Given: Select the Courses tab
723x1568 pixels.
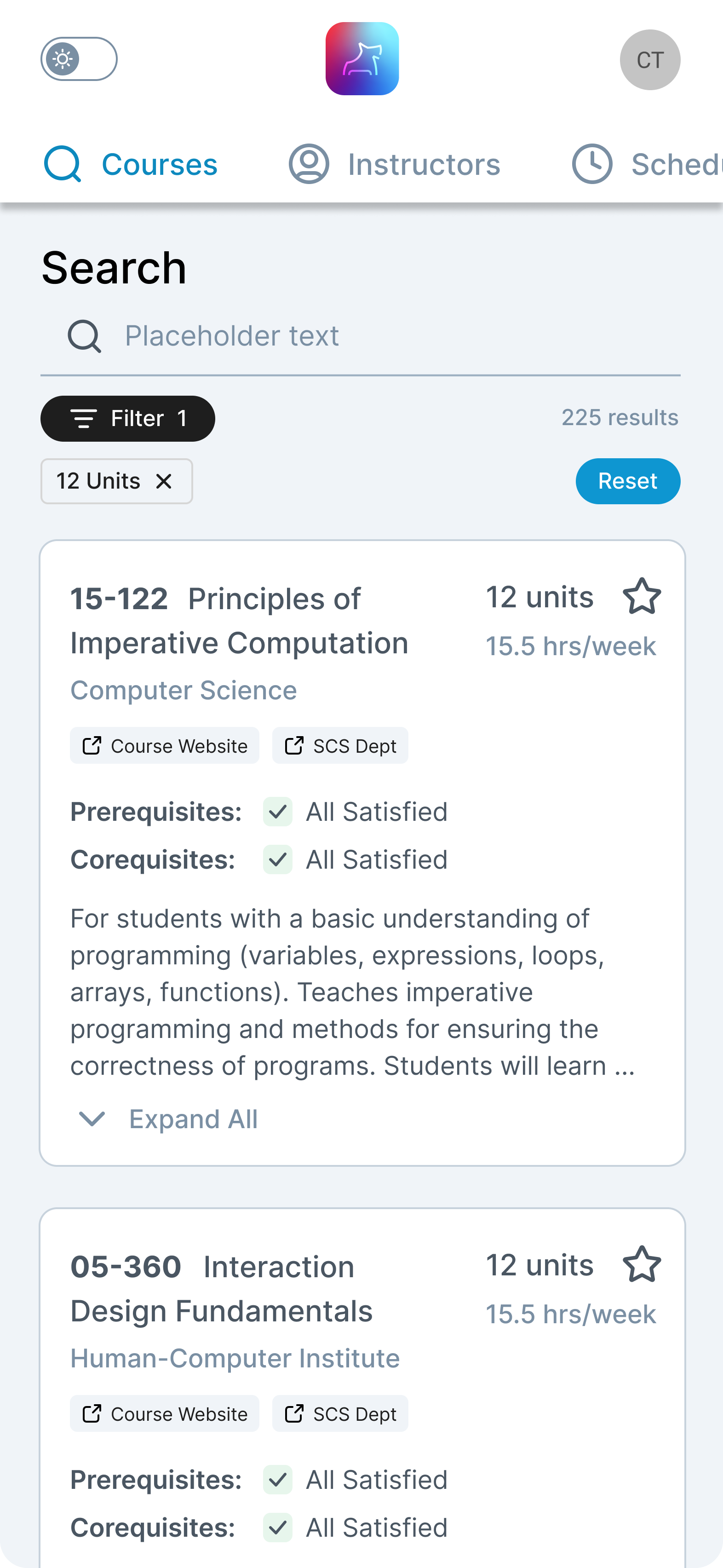Looking at the screenshot, I should [131, 164].
